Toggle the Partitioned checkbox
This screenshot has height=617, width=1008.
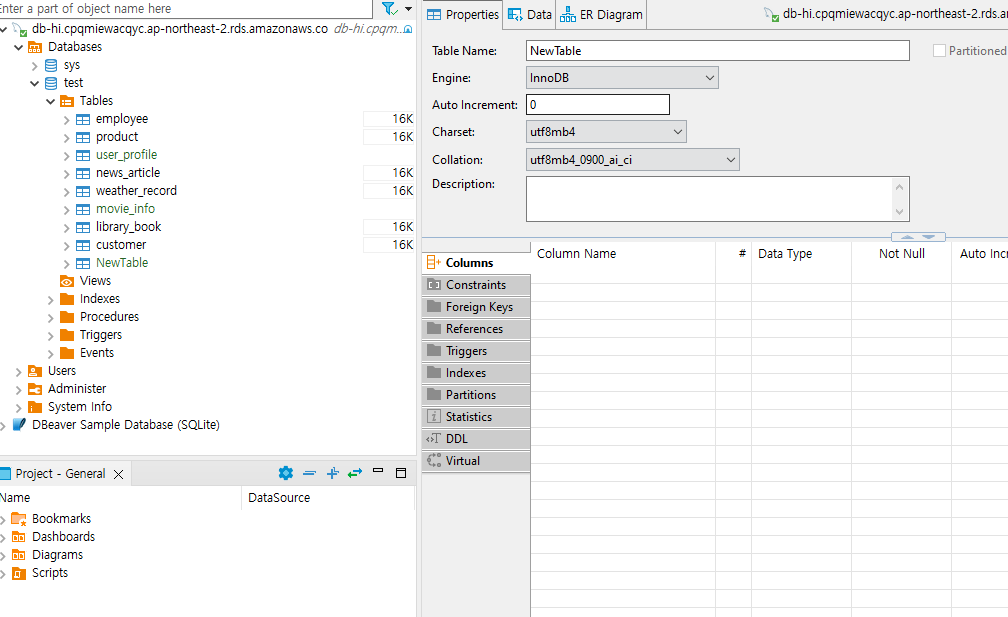pos(939,51)
